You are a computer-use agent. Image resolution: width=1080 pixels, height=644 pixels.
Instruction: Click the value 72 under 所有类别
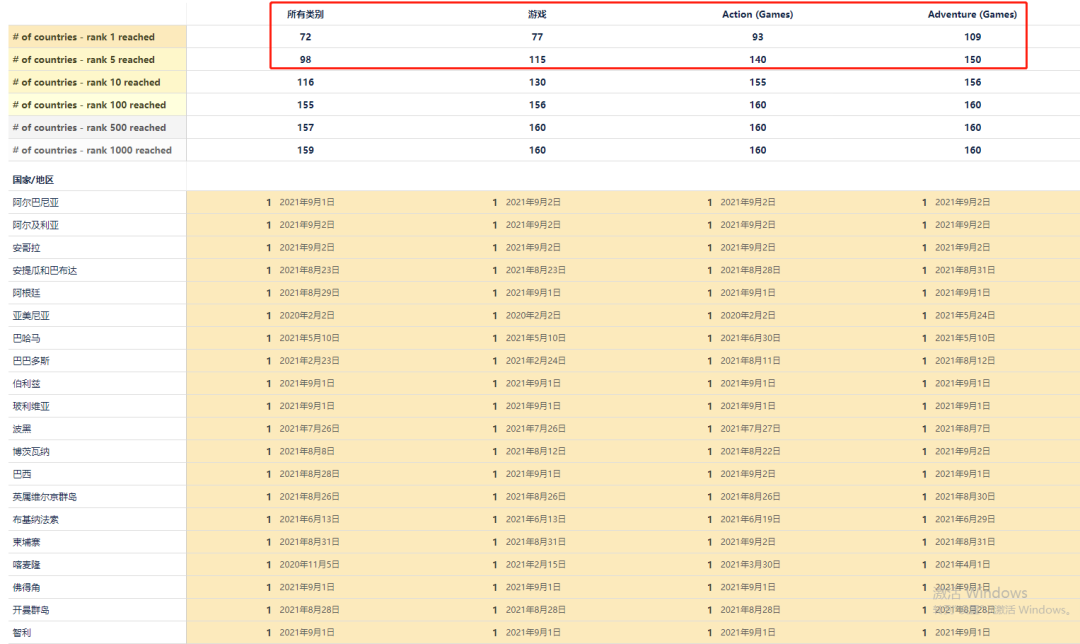pos(305,37)
